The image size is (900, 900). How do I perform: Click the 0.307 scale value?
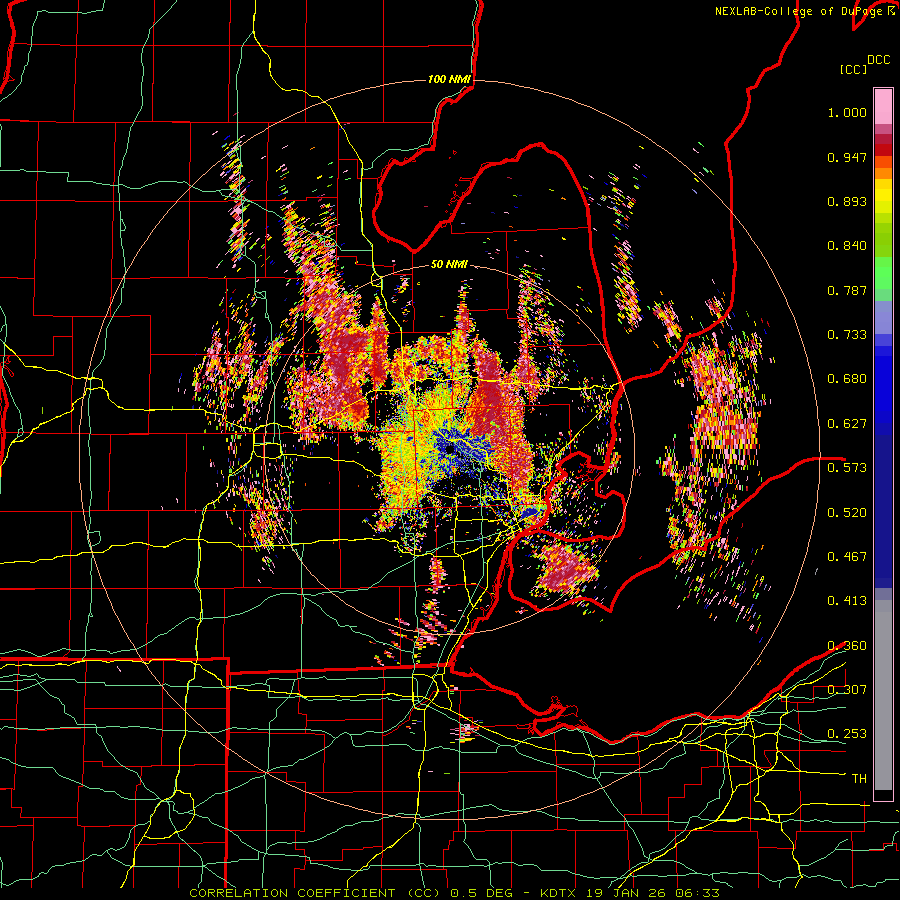[x=847, y=689]
